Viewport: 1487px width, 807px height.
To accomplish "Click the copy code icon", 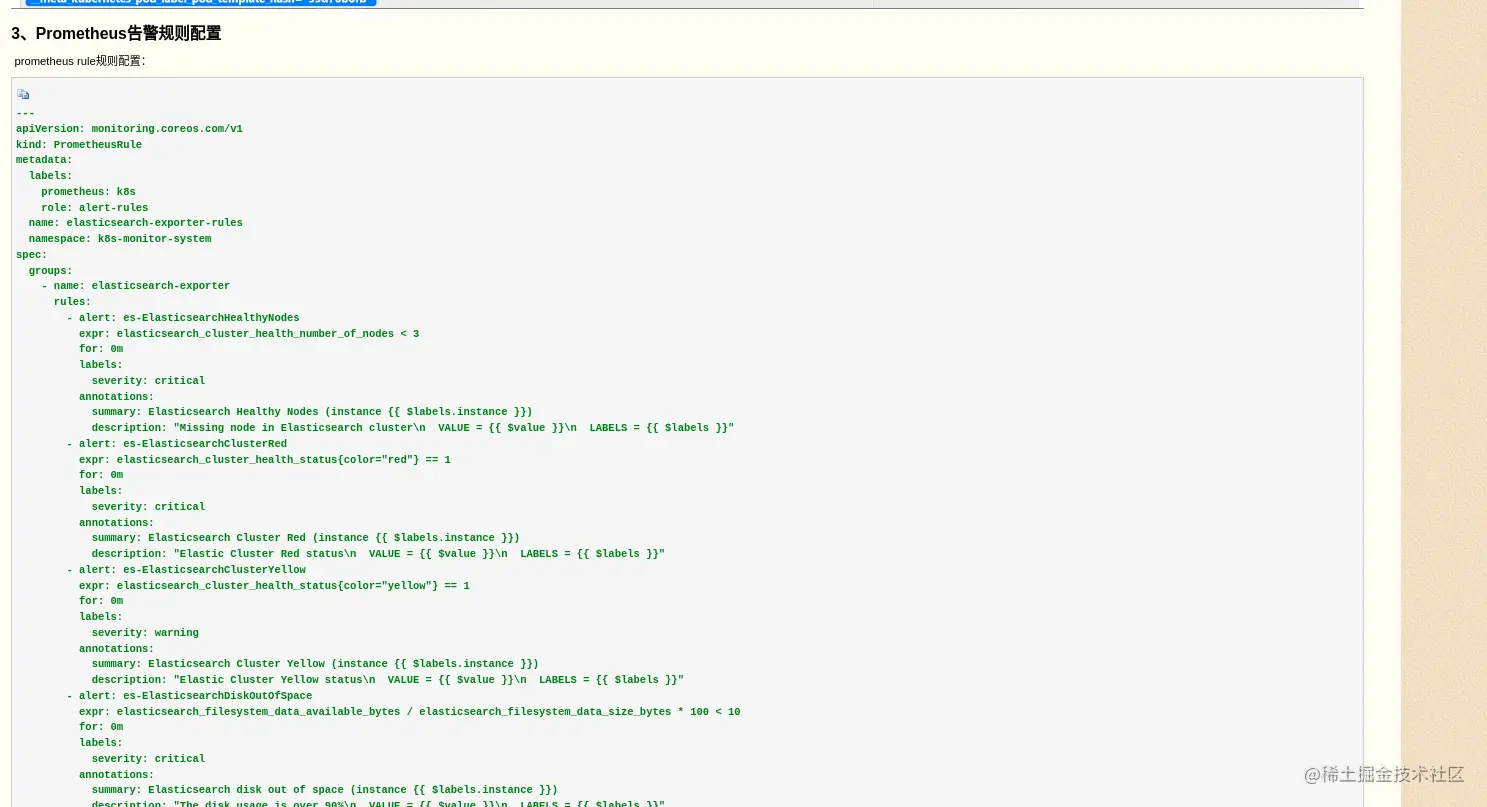I will 23,95.
